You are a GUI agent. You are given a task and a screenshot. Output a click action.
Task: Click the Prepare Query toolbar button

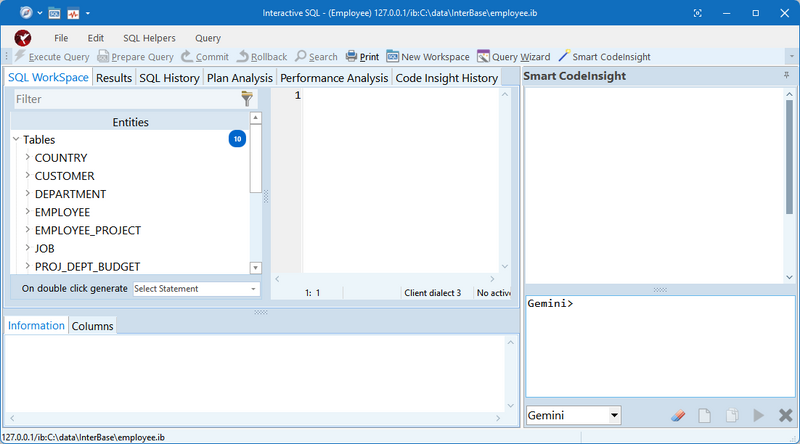[135, 57]
